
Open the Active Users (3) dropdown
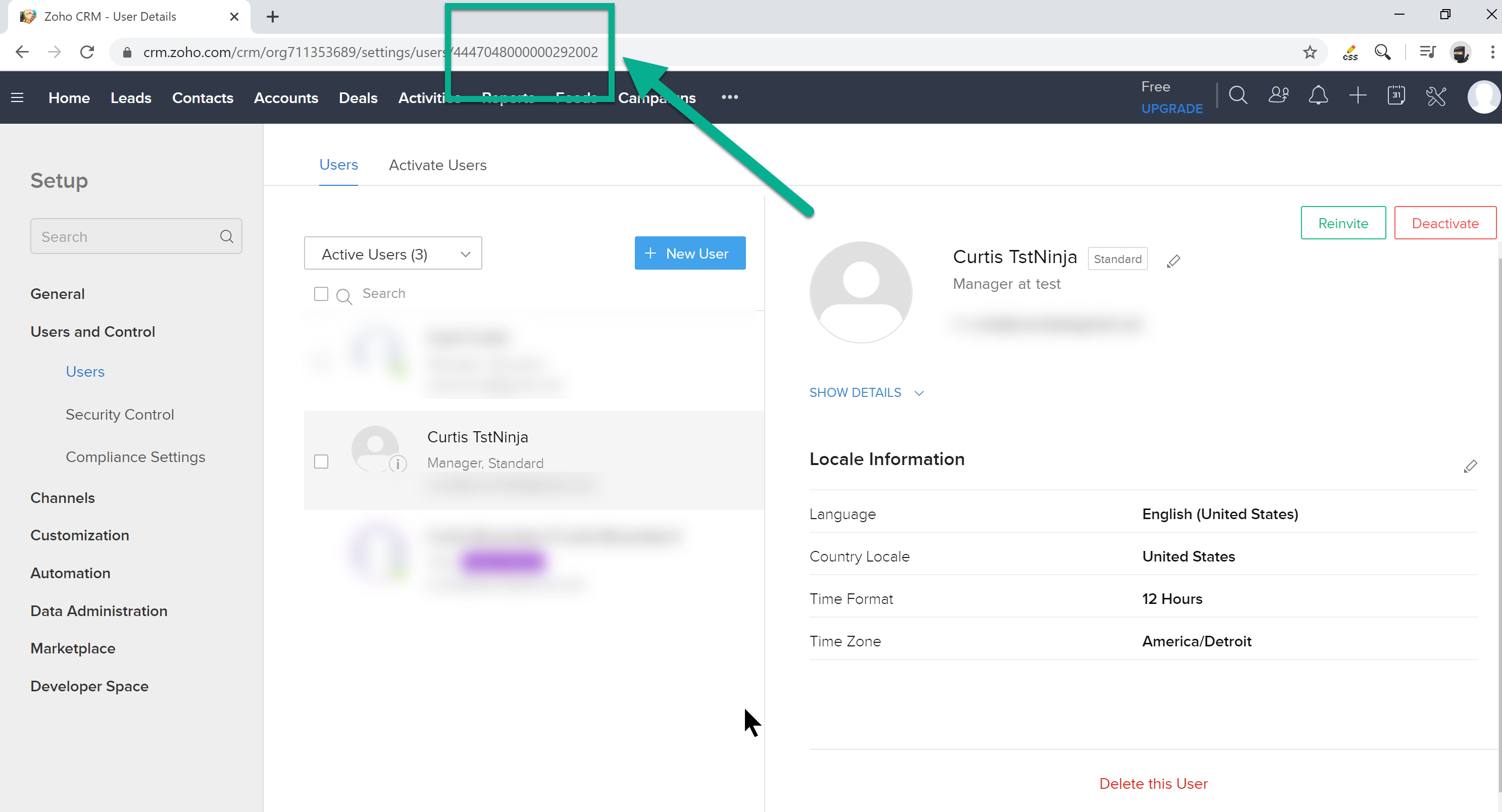point(393,253)
